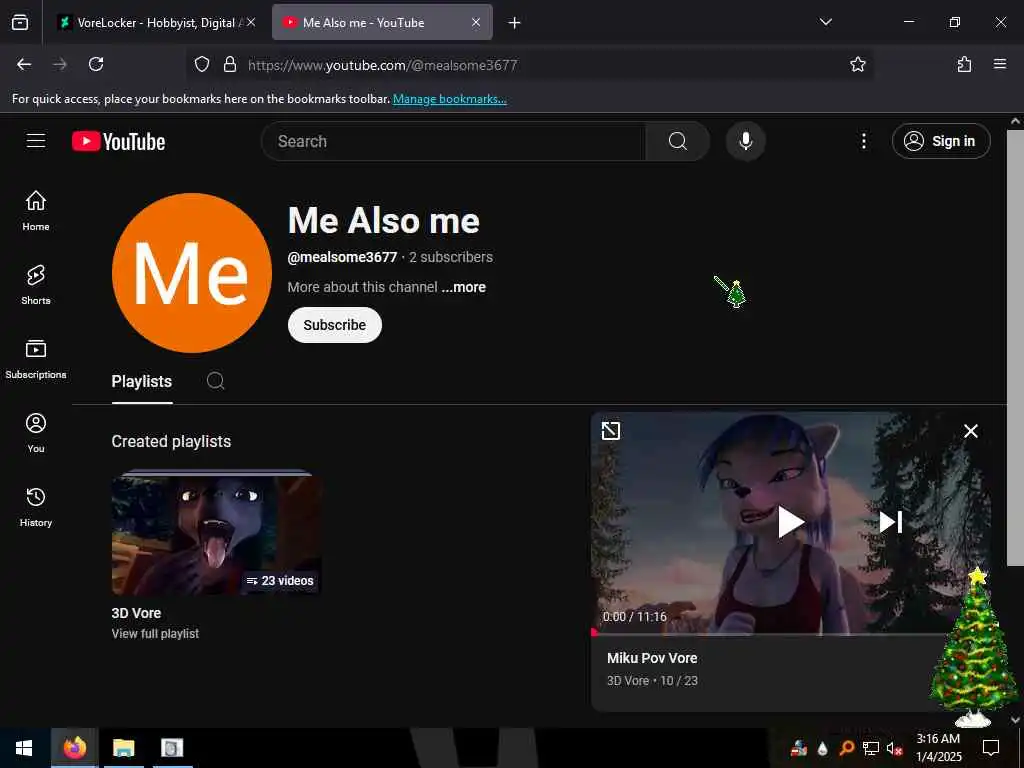The image size is (1024, 768).
Task: Close the miniplayer
Action: (x=970, y=431)
